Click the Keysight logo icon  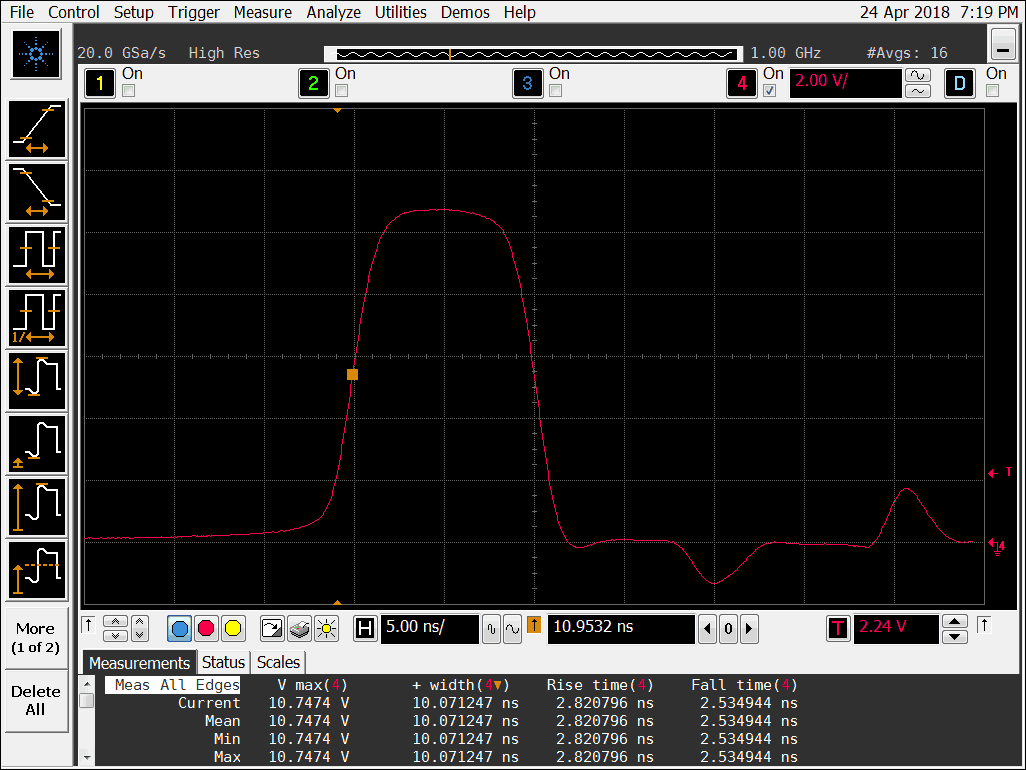coord(36,54)
